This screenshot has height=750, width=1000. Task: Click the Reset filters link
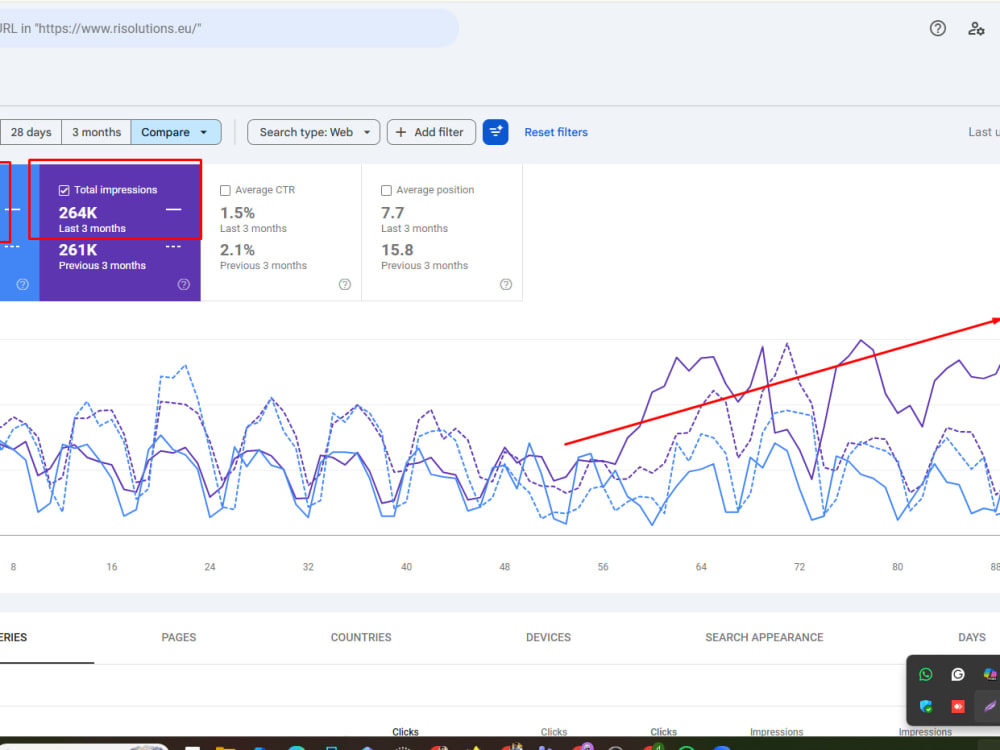click(x=556, y=132)
